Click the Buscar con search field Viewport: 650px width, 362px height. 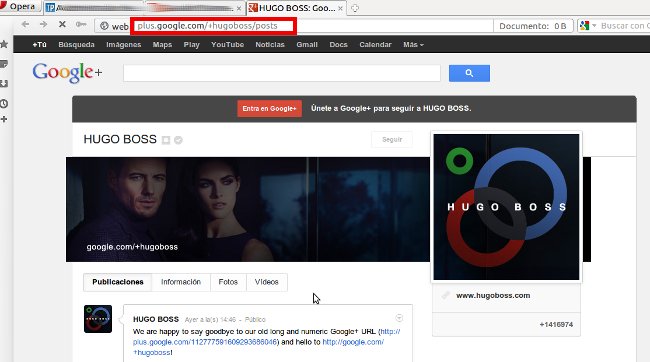625,26
